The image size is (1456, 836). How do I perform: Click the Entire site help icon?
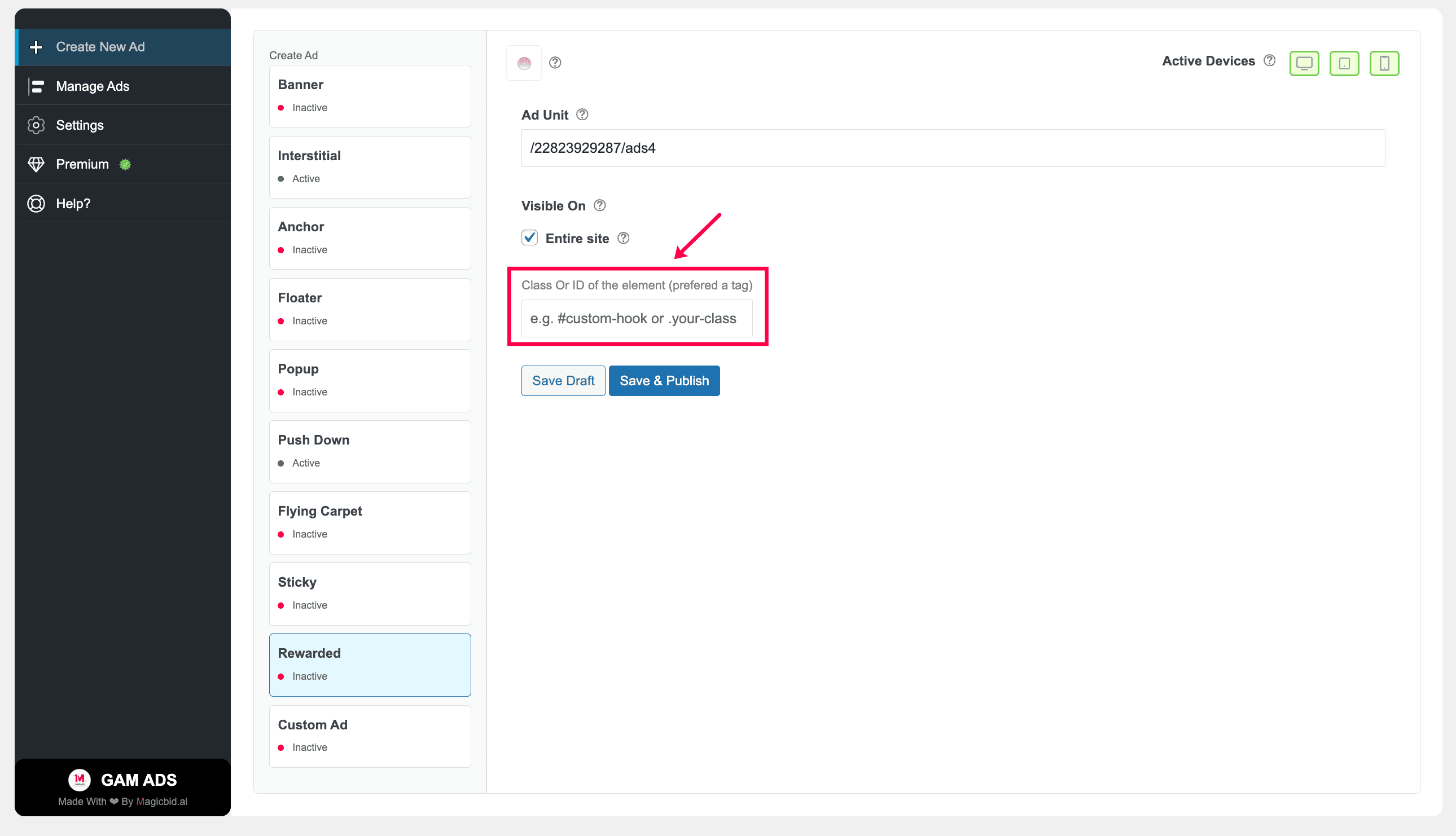click(623, 237)
